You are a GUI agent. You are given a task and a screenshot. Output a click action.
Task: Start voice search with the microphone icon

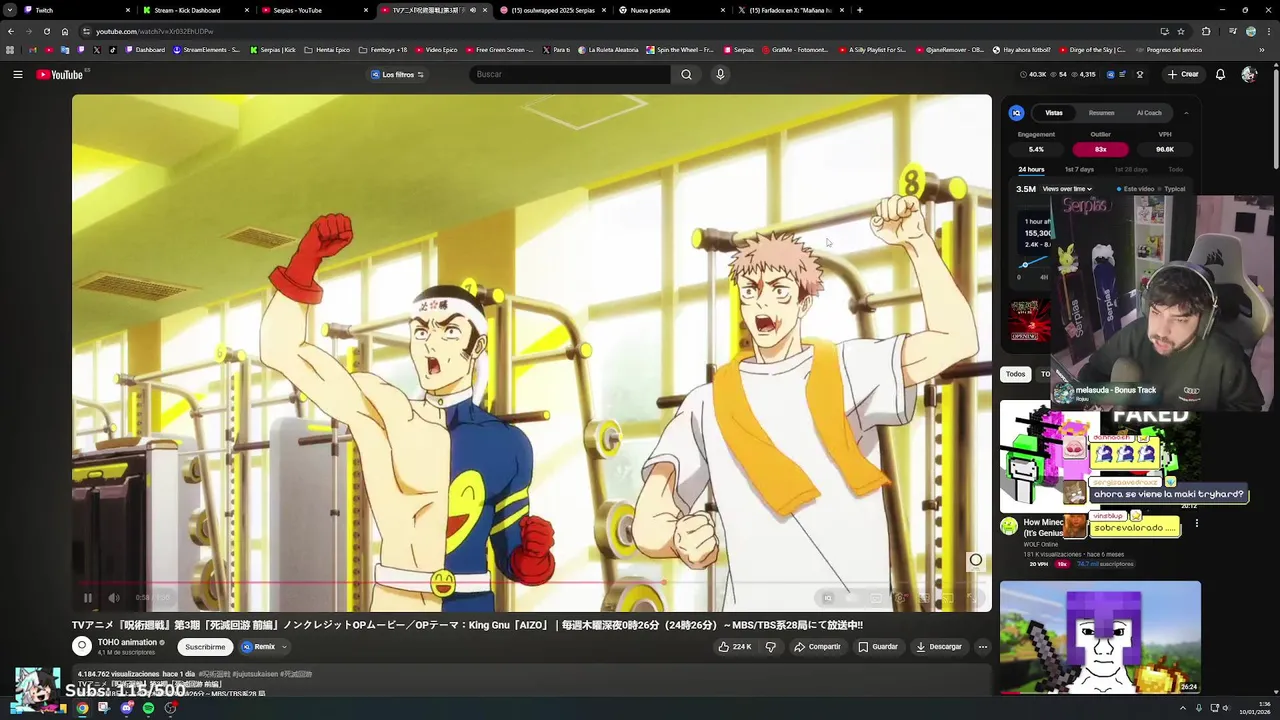point(720,74)
